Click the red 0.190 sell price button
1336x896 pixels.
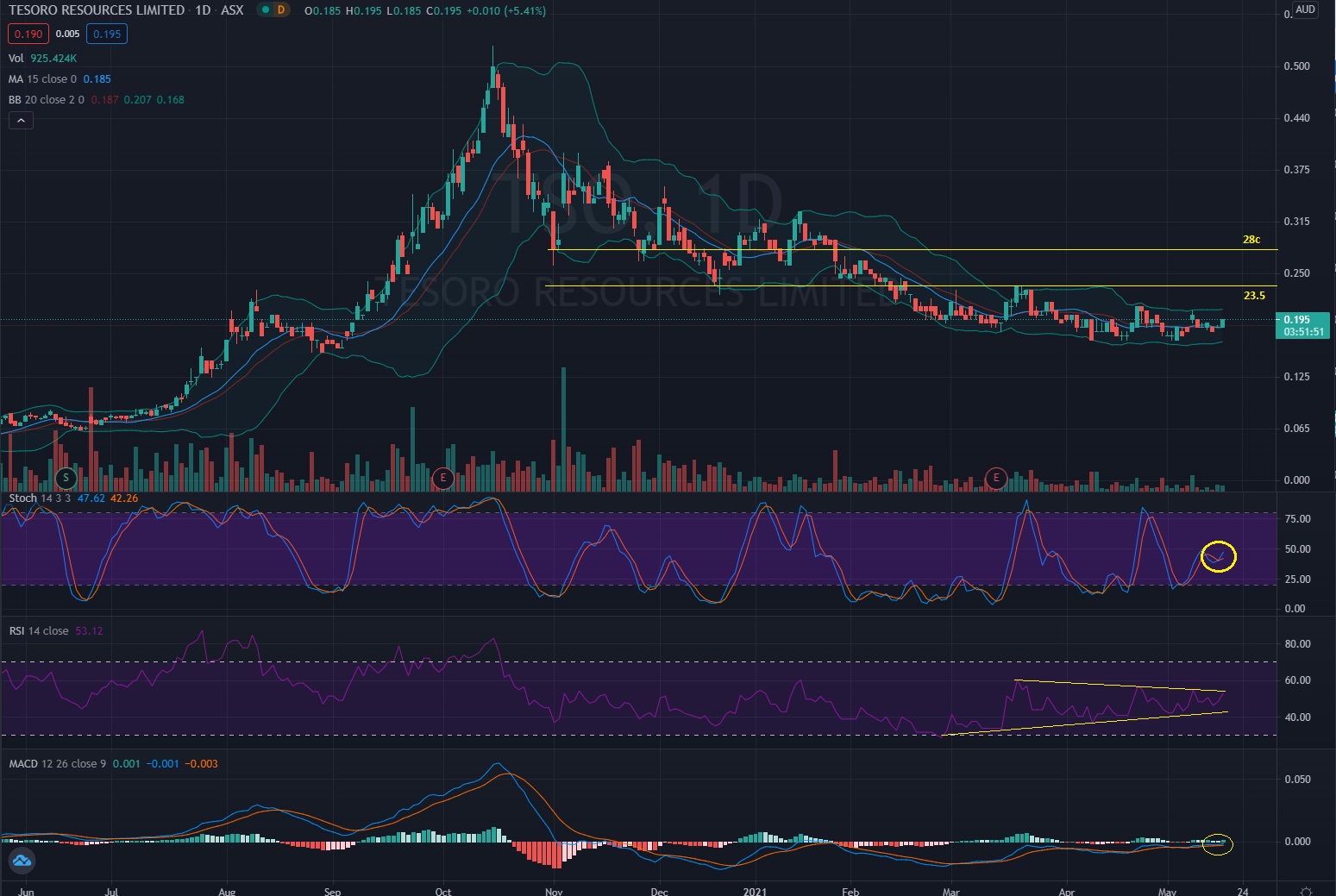point(28,34)
